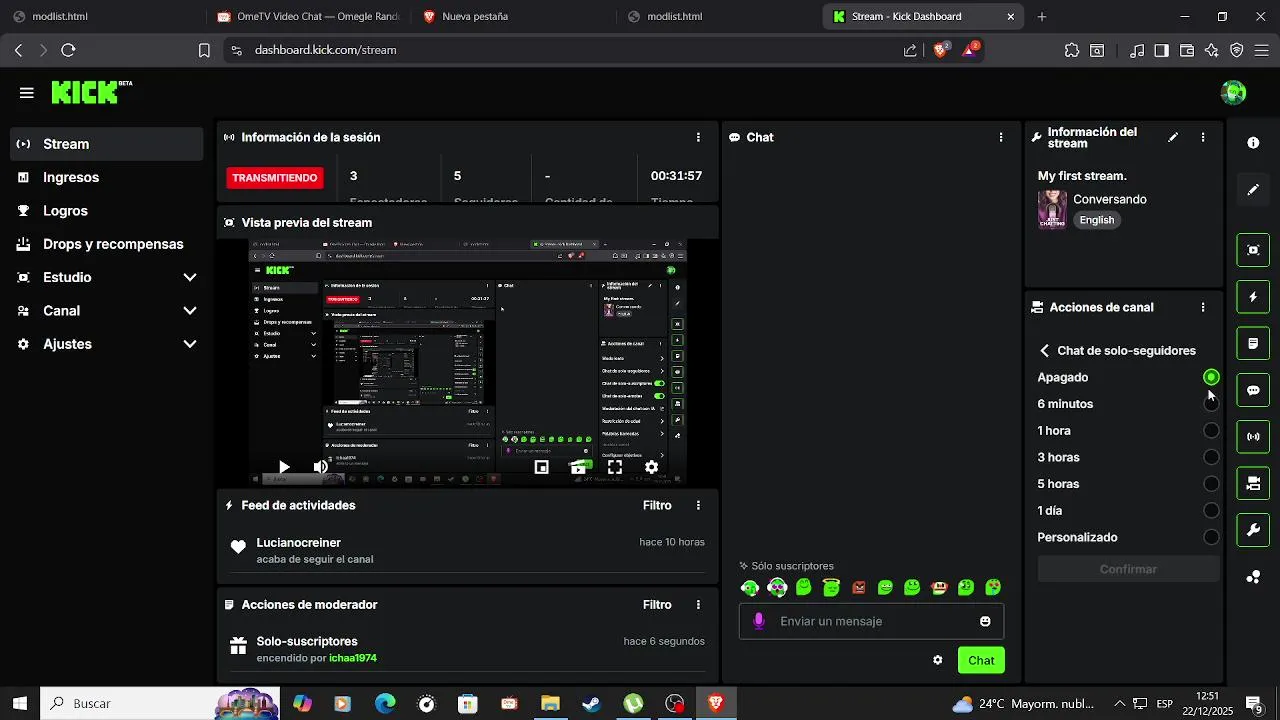Click the three-dots cluster icon at sidebar bottom

click(x=1253, y=577)
